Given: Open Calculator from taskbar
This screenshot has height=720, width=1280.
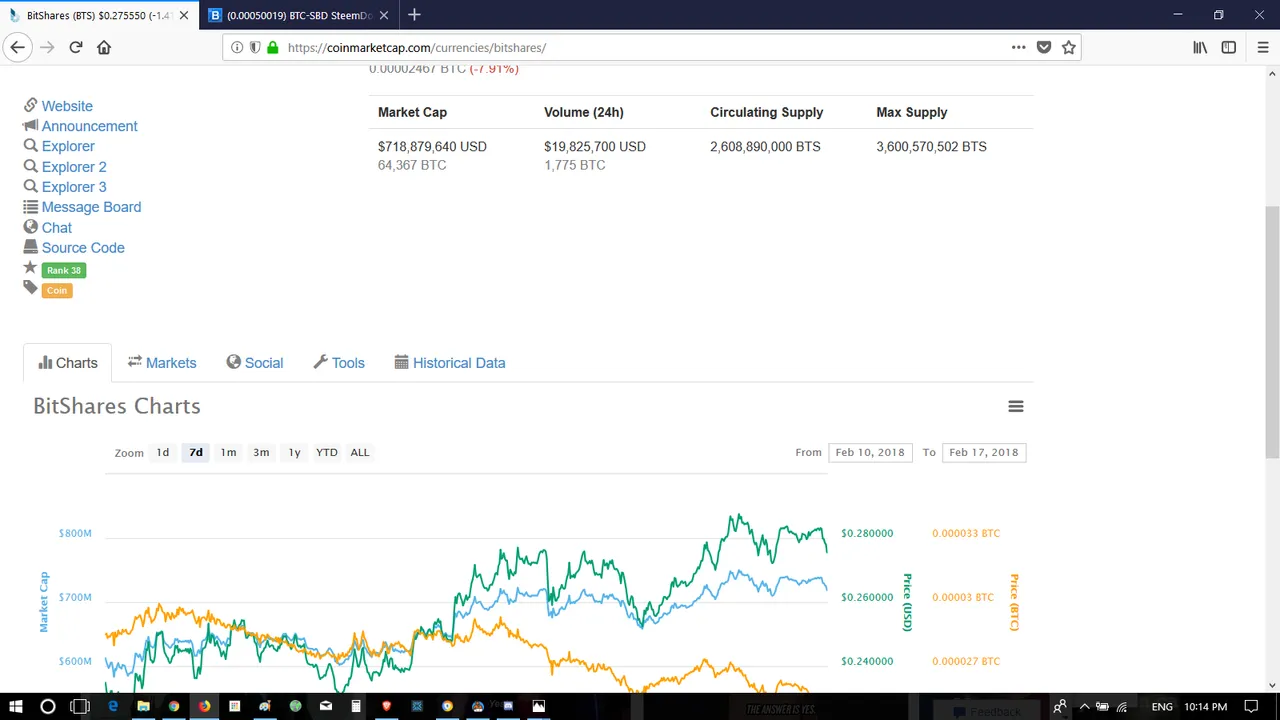Looking at the screenshot, I should [x=356, y=707].
